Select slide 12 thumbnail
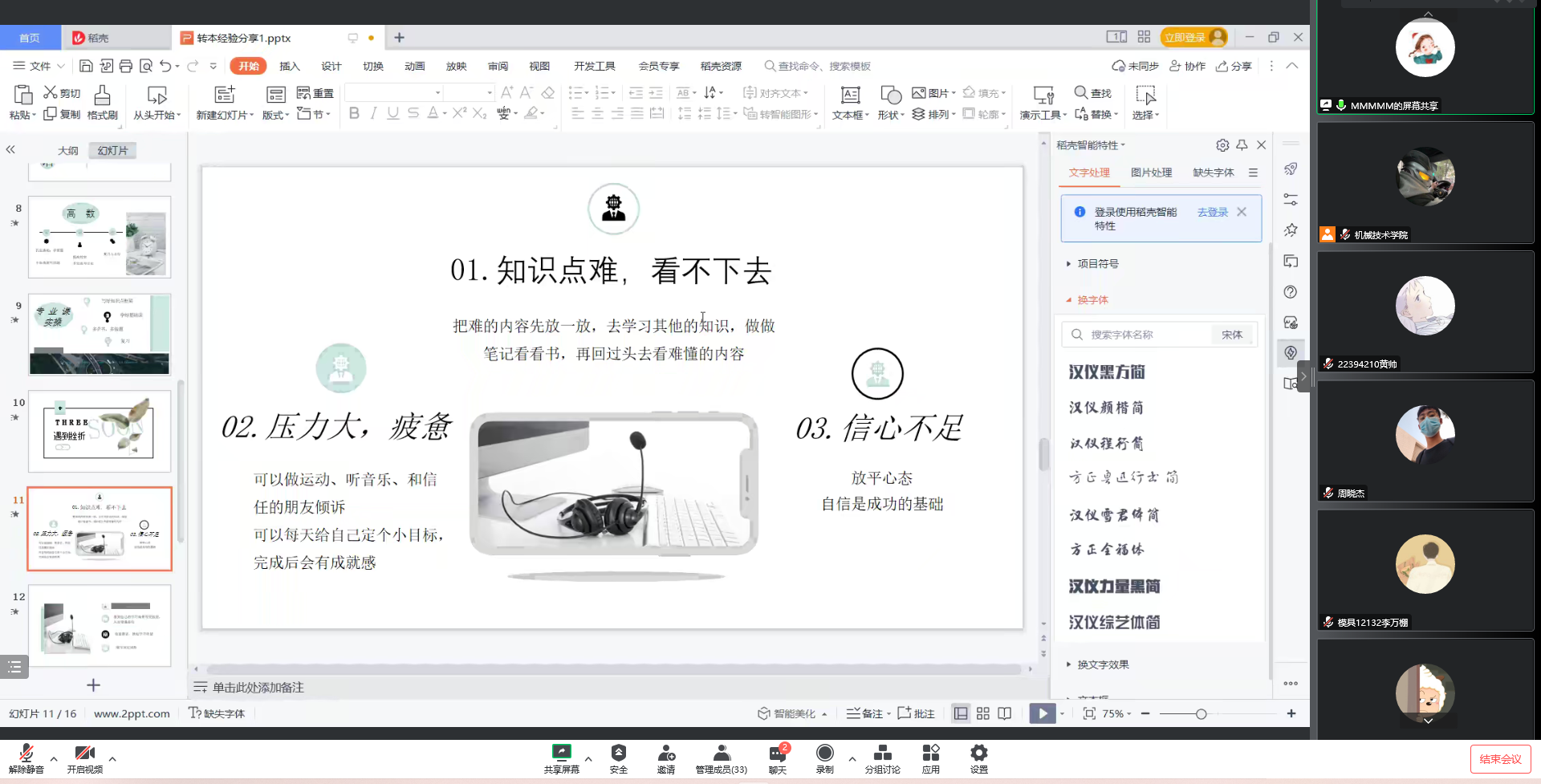Image resolution: width=1541 pixels, height=784 pixels. pyautogui.click(x=100, y=625)
